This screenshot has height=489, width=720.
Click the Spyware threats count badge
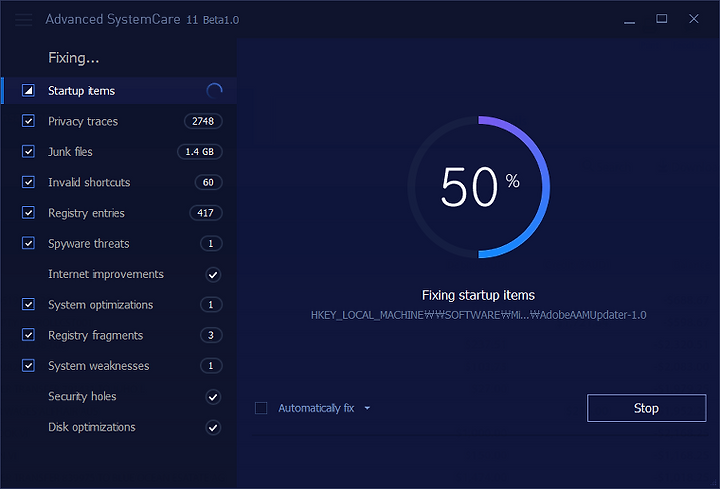coord(211,243)
